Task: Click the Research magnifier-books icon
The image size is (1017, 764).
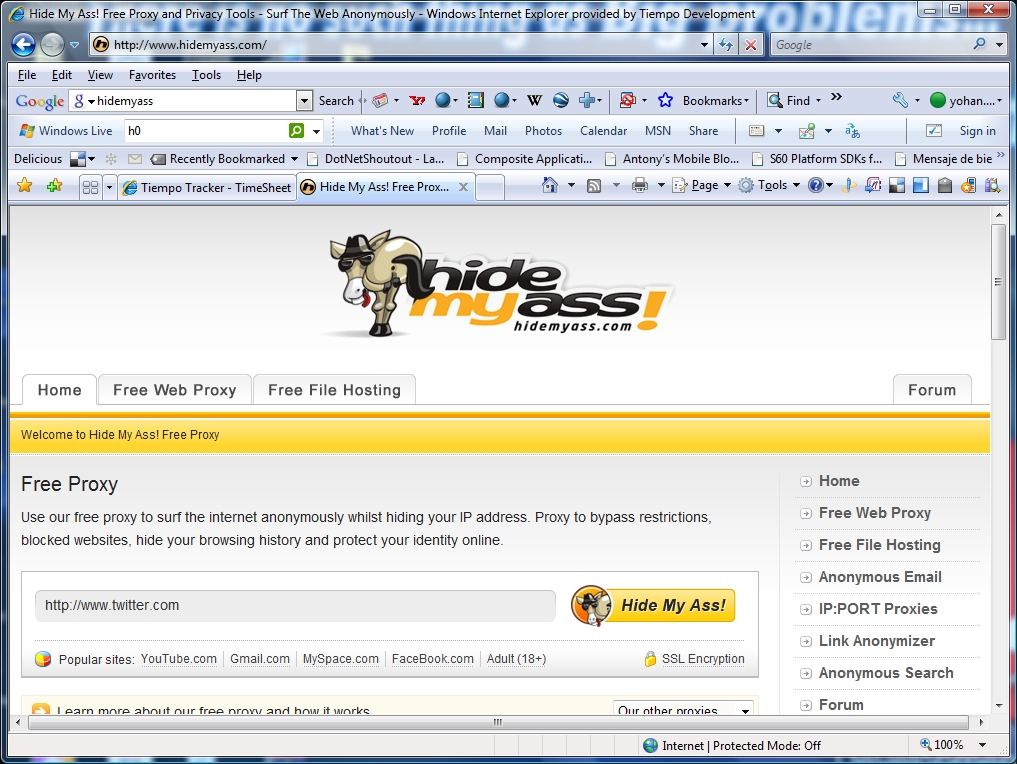Action: (x=992, y=185)
